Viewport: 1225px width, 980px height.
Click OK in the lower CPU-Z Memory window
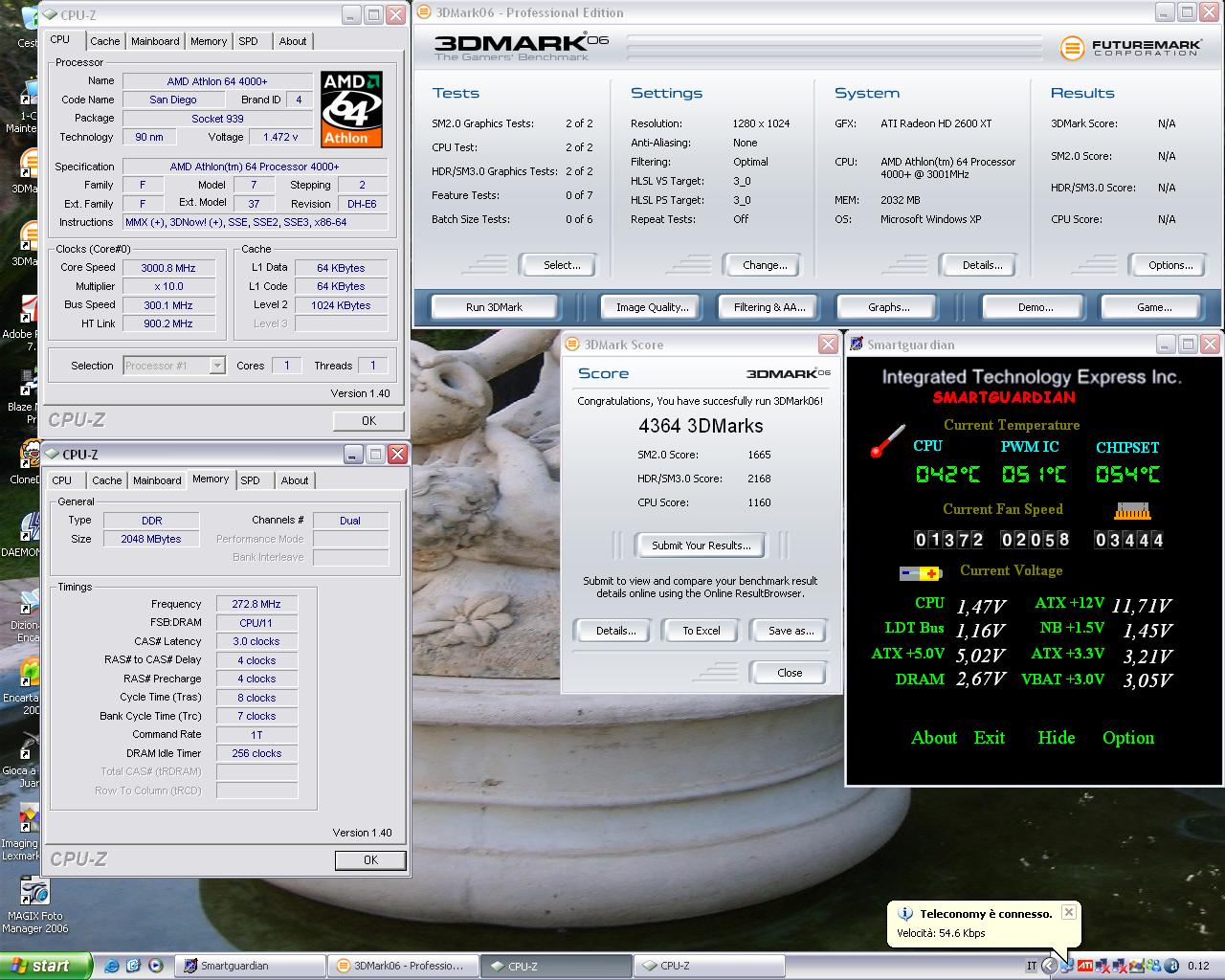pyautogui.click(x=370, y=860)
